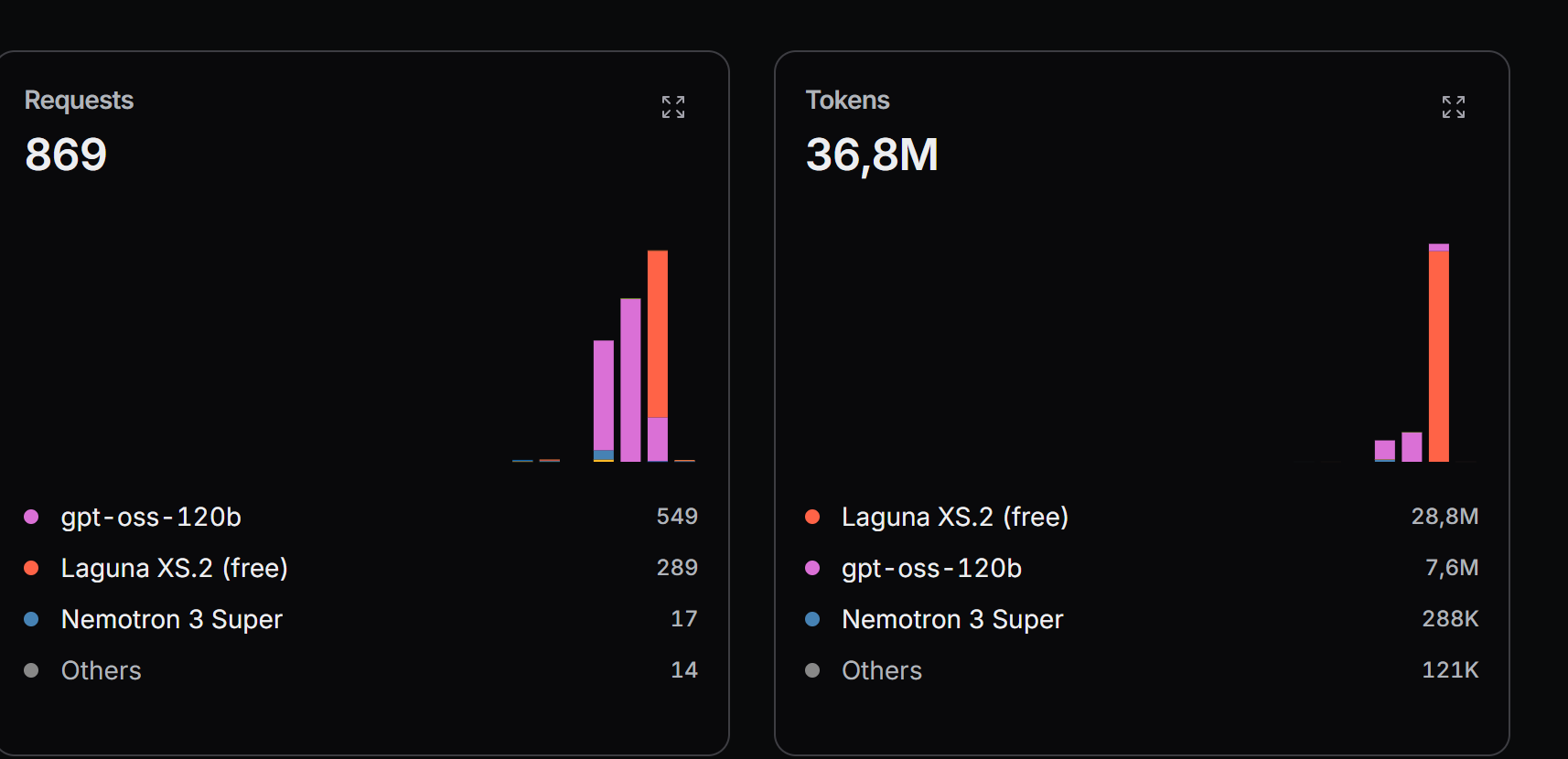Click the blue Nemotron 3 Super dot in Requests legend
The image size is (1568, 759).
(x=31, y=619)
